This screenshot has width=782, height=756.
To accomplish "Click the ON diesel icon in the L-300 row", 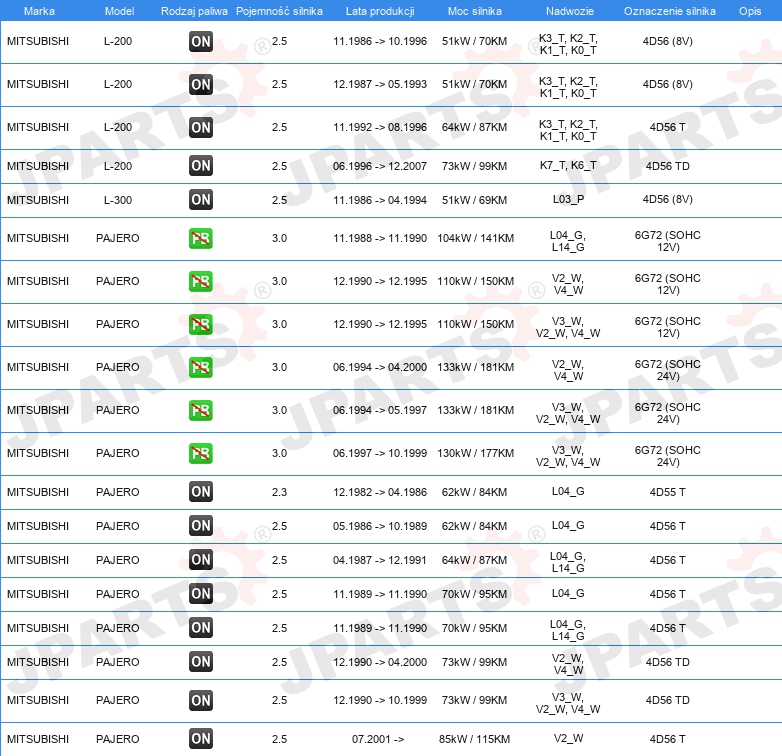I will point(201,199).
